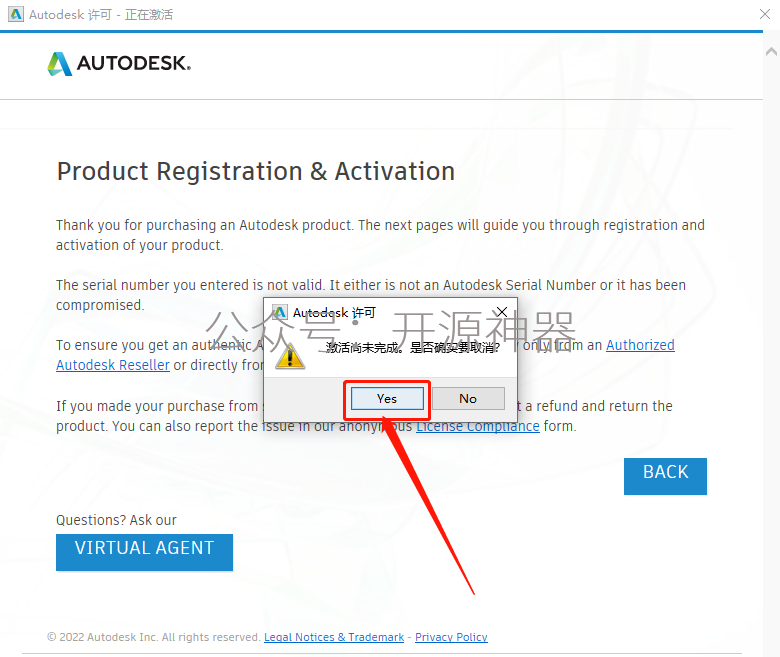Click the Autodesk 许可 dialog title text
This screenshot has width=780, height=657.
click(334, 312)
